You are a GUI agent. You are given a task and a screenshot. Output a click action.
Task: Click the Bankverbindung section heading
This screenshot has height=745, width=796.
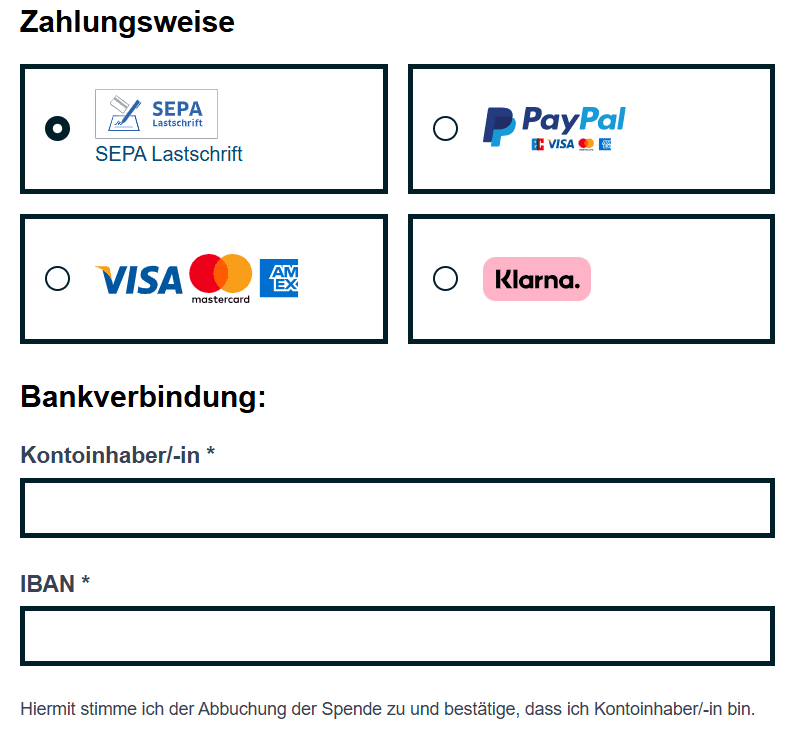coord(143,397)
